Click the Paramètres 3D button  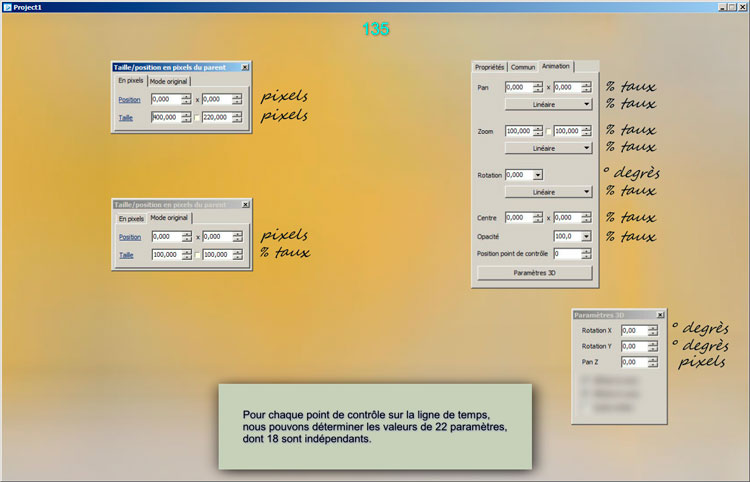(x=535, y=272)
